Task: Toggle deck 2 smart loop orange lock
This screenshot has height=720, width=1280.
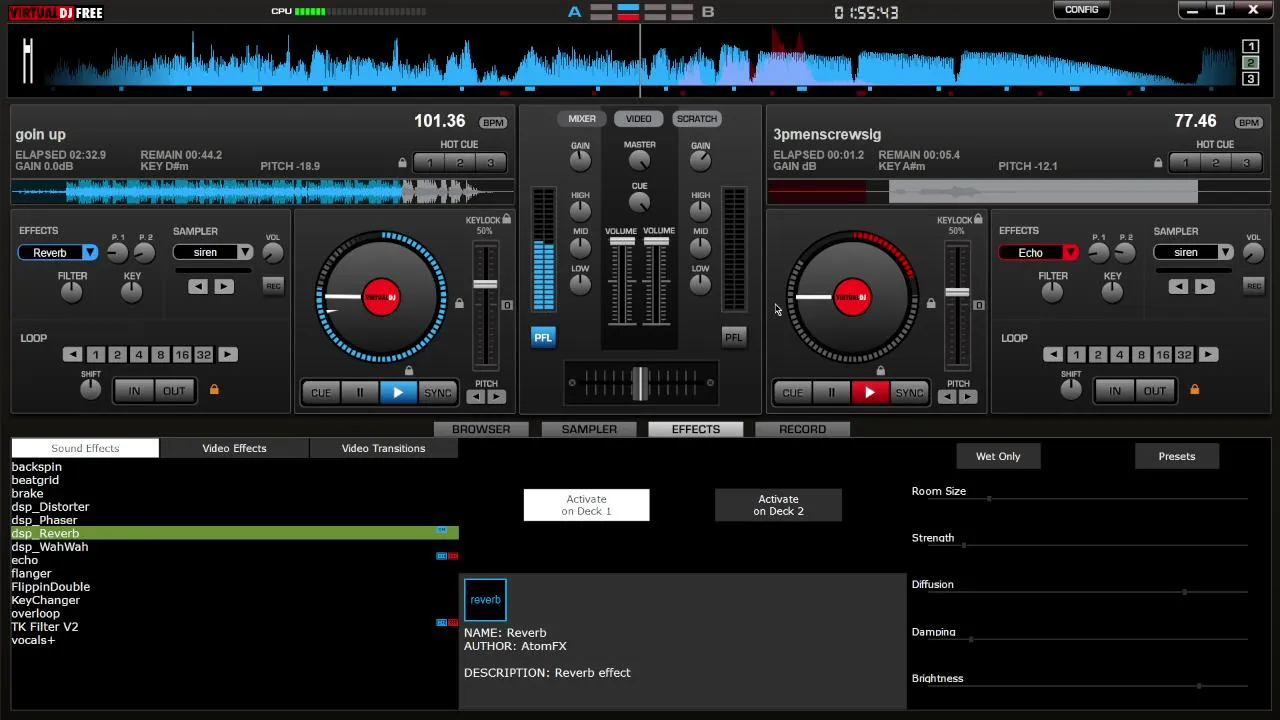Action: click(1194, 389)
